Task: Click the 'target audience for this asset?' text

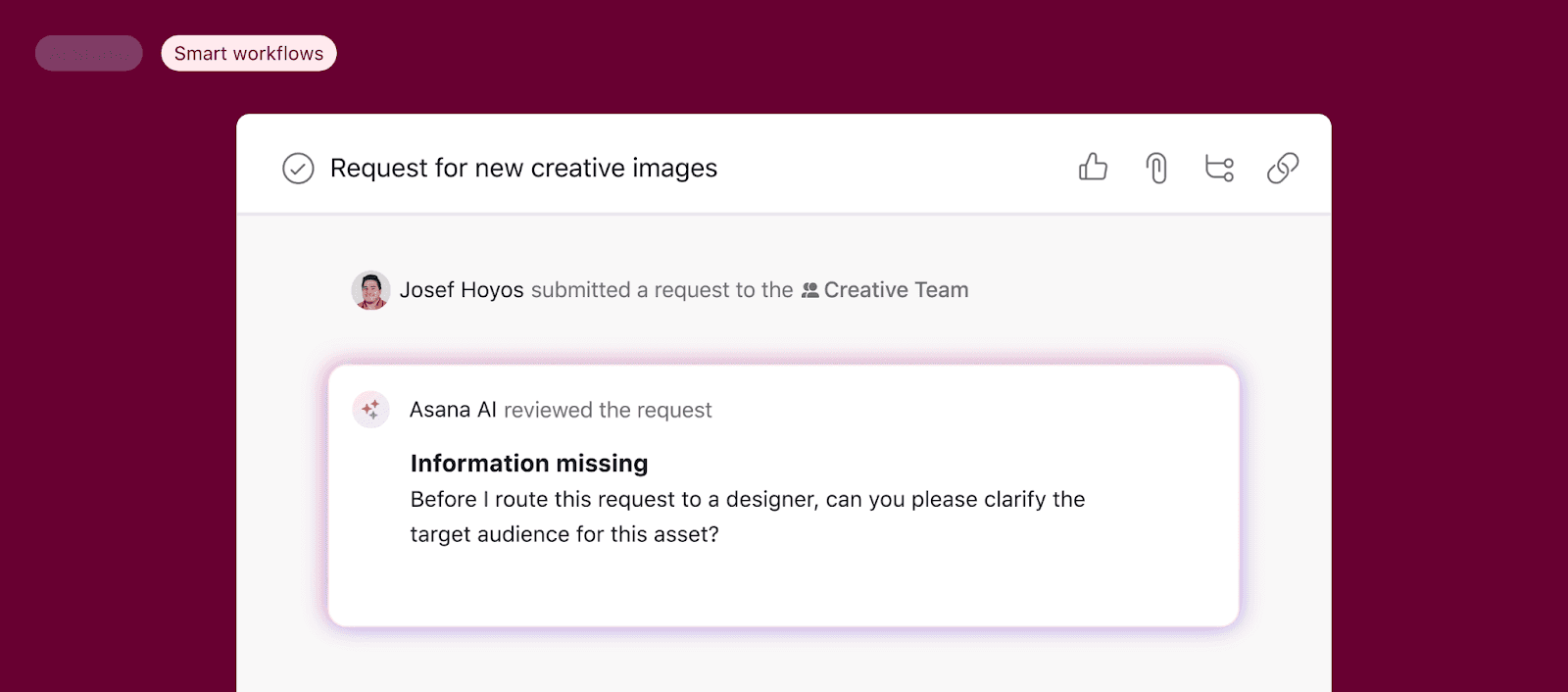Action: [x=564, y=534]
